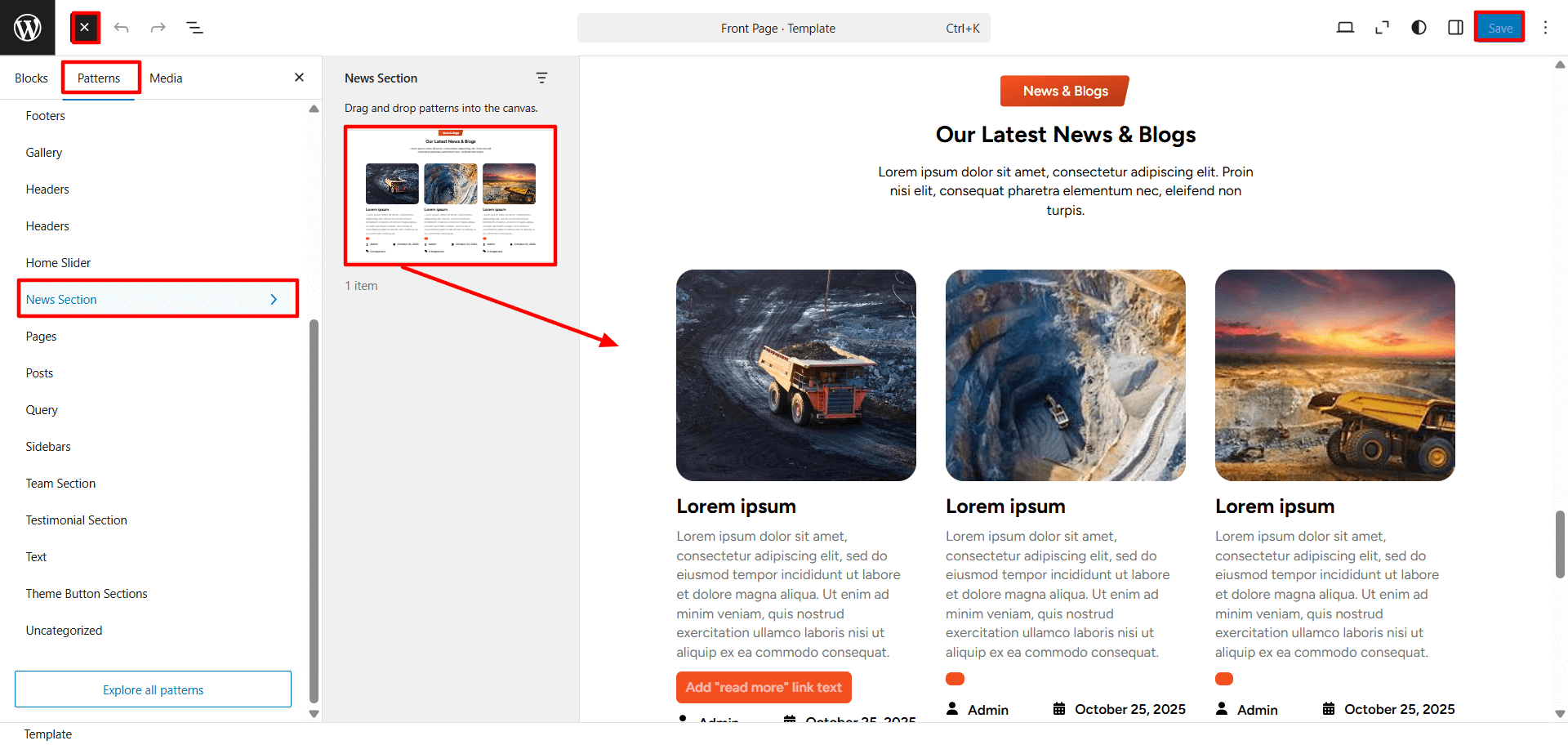Select the News Section pattern thumbnail
The image size is (1568, 745).
pyautogui.click(x=450, y=195)
